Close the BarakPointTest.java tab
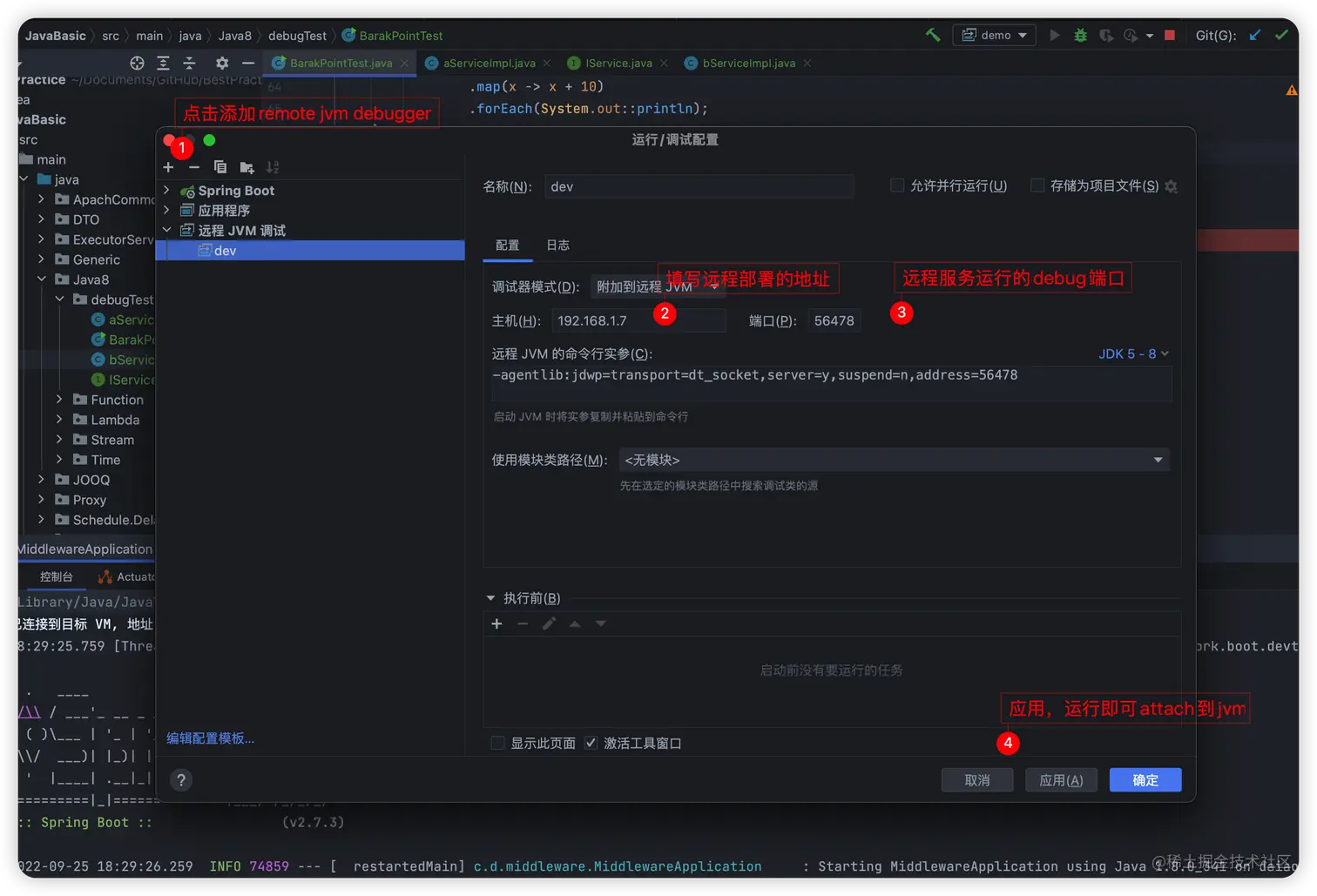Screen dimensions: 1317x896 click(x=405, y=64)
